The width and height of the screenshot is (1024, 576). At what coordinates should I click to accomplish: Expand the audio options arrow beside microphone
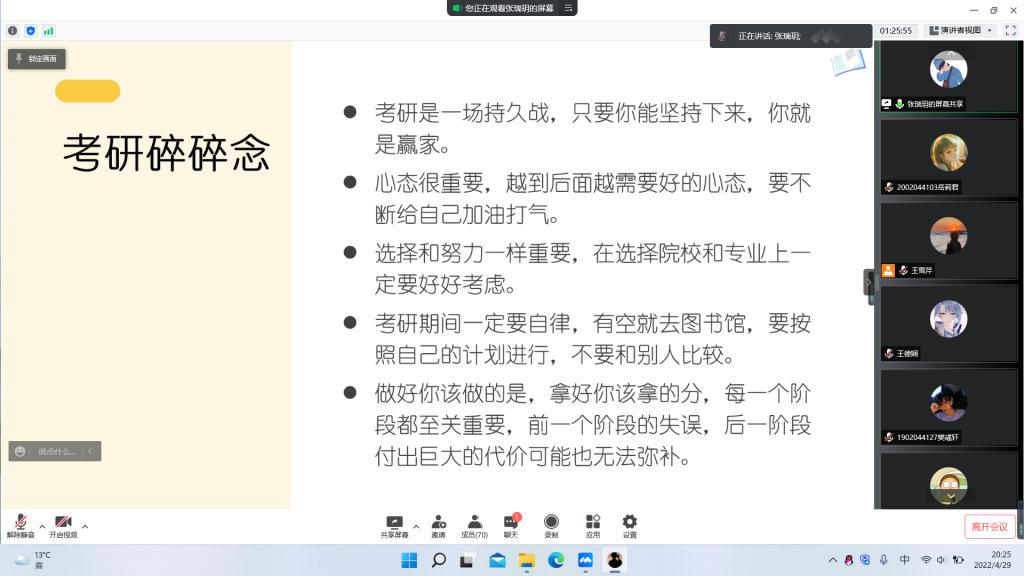pos(42,526)
